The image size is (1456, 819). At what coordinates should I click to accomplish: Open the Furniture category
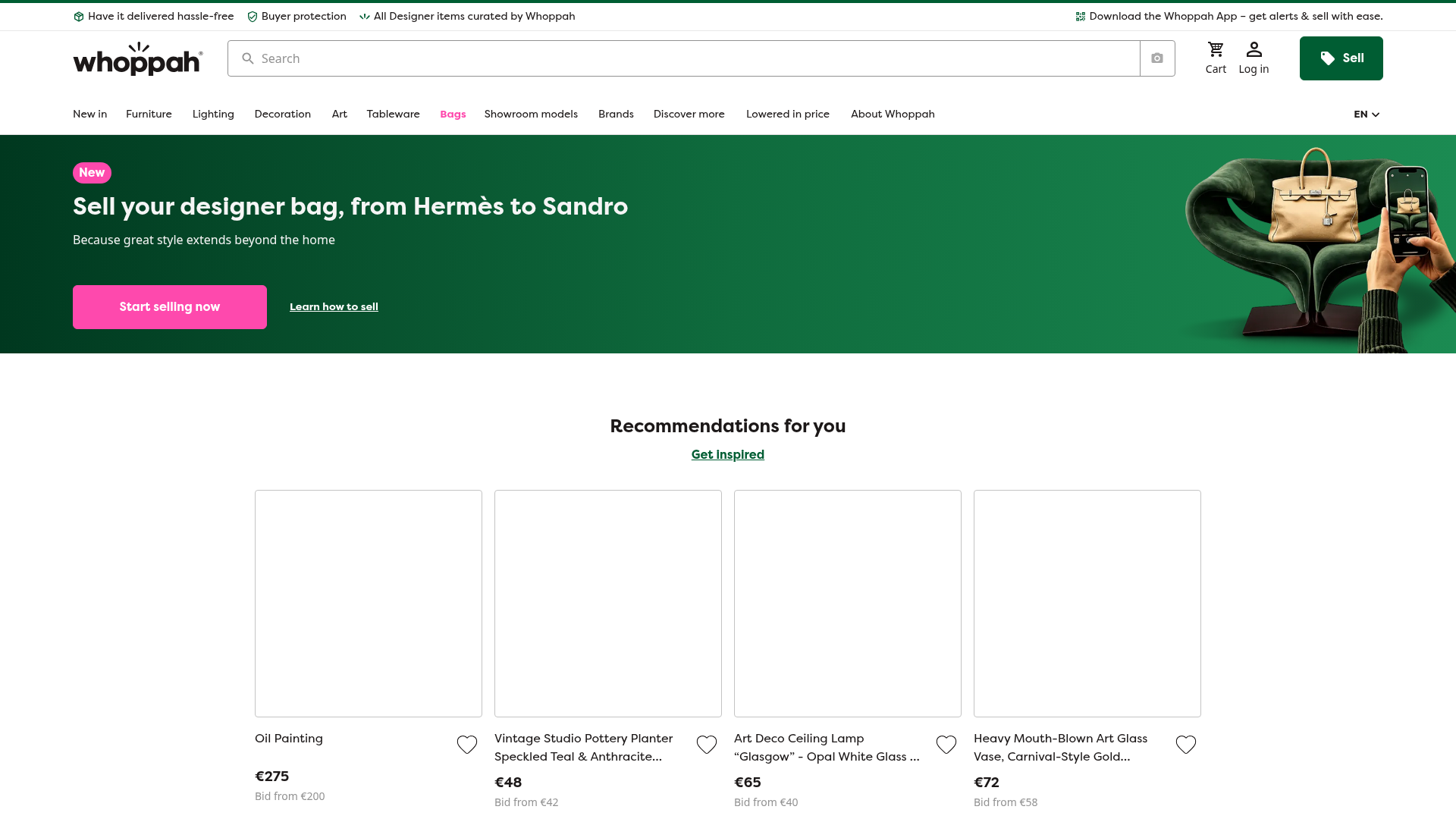[149, 115]
